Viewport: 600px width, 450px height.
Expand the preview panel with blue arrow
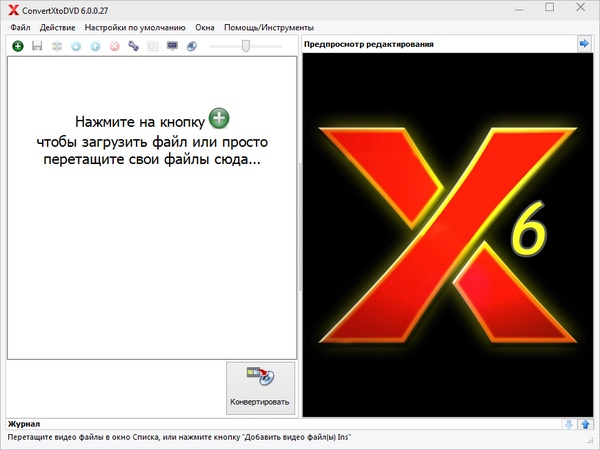pyautogui.click(x=584, y=44)
